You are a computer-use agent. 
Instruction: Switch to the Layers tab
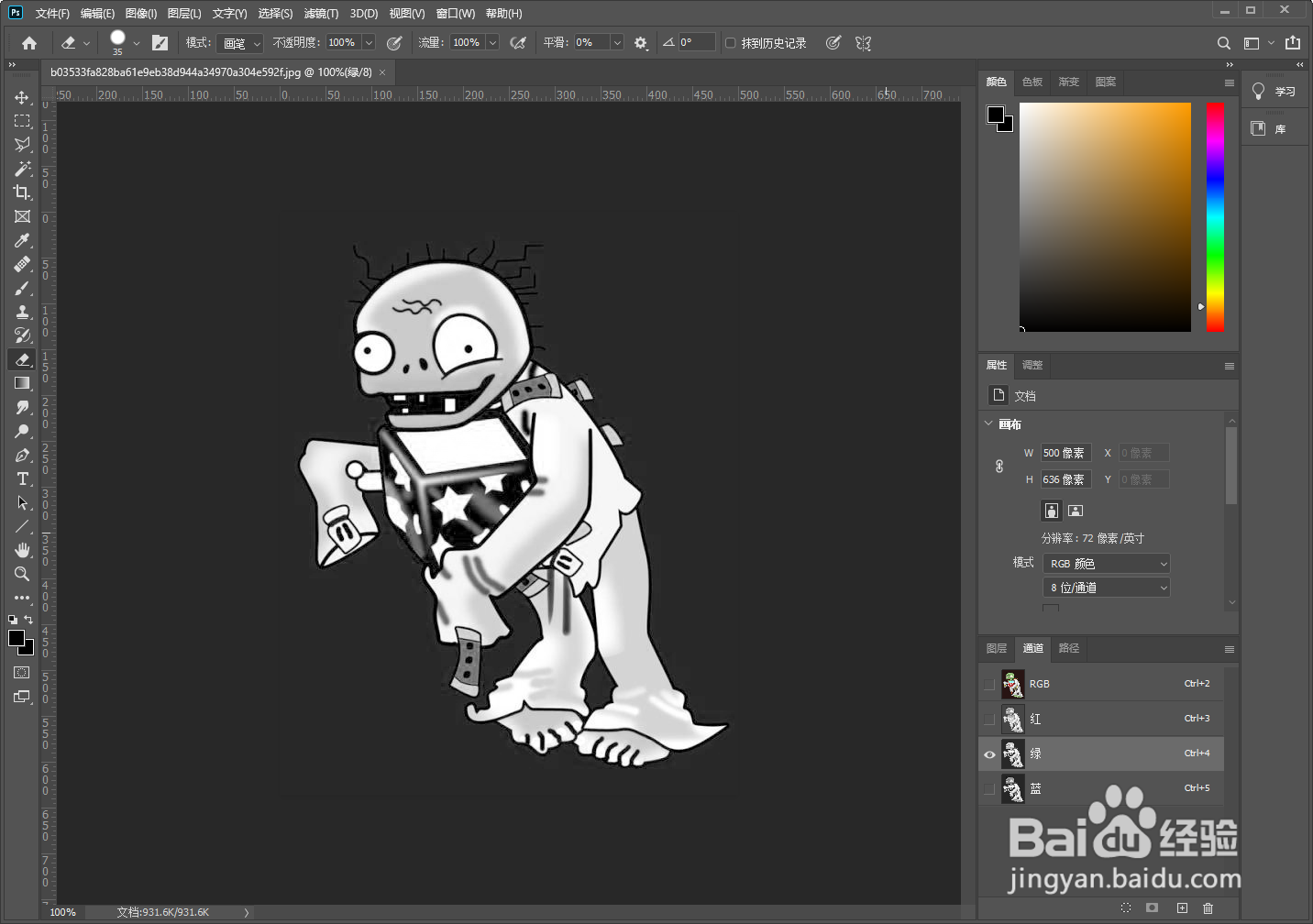click(997, 648)
